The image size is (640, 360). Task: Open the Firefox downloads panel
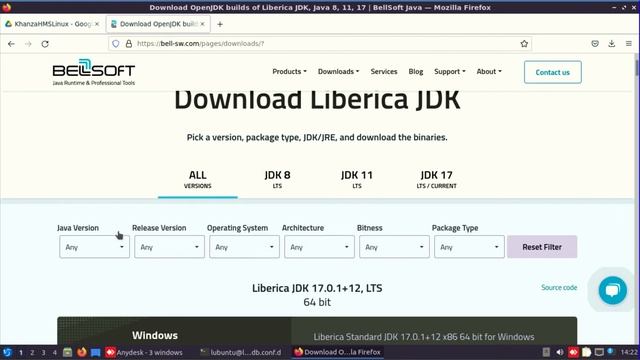611,43
